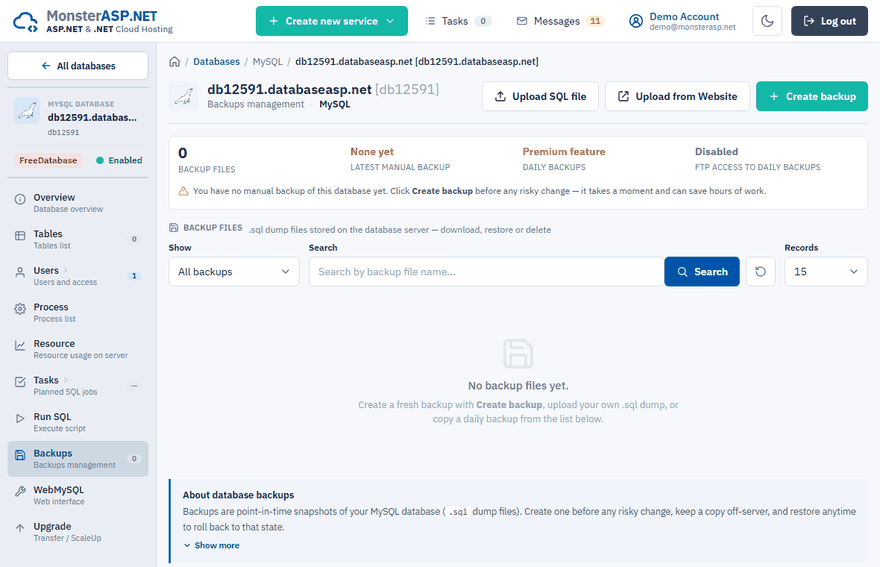Open Upgrade Transfer / ScaleUp
Image resolution: width=880 pixels, height=567 pixels.
click(x=78, y=532)
